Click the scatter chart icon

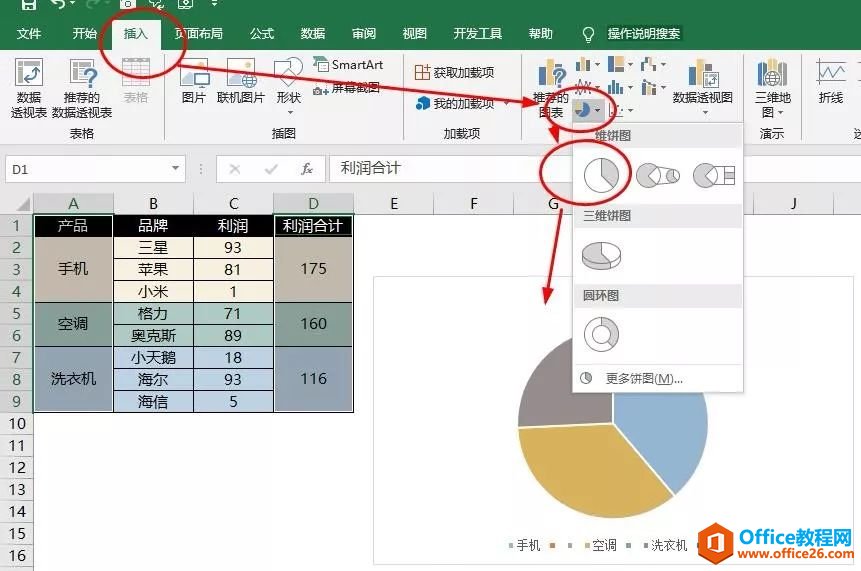617,111
